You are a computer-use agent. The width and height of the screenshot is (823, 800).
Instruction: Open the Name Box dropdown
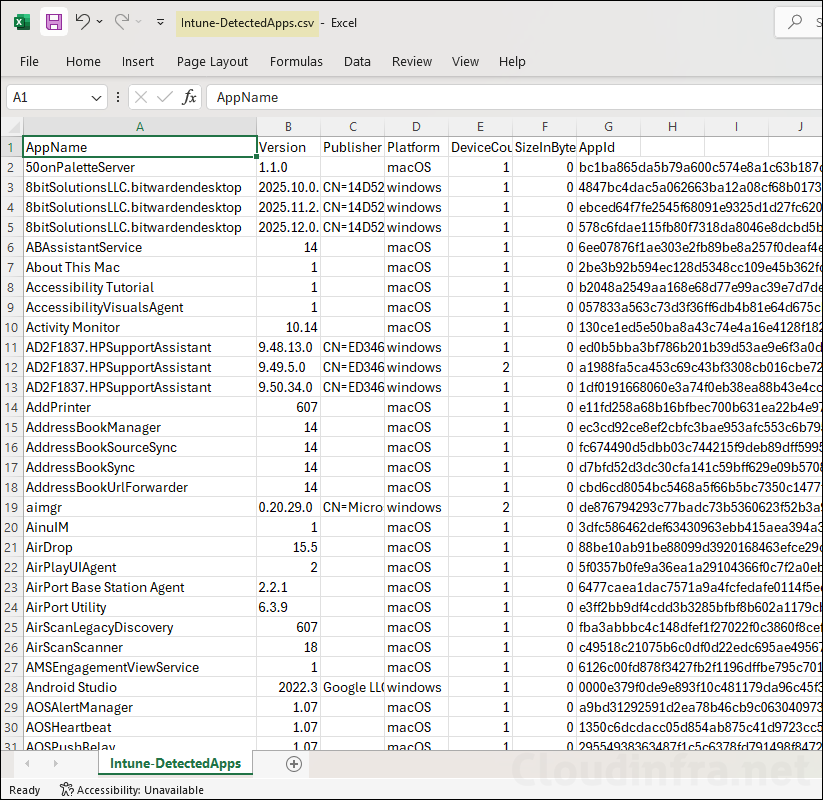(x=97, y=97)
